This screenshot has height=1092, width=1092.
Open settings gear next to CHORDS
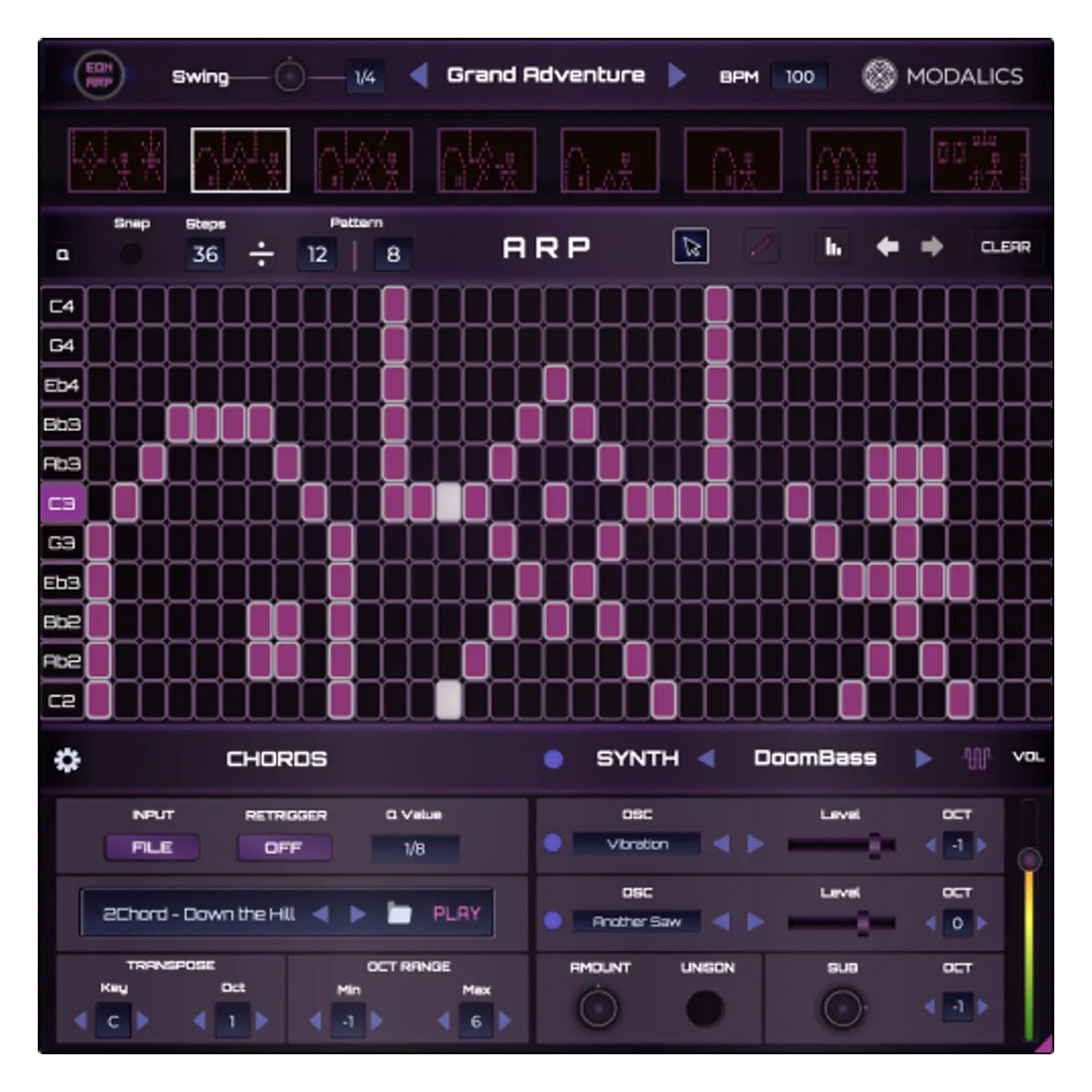coord(68,759)
